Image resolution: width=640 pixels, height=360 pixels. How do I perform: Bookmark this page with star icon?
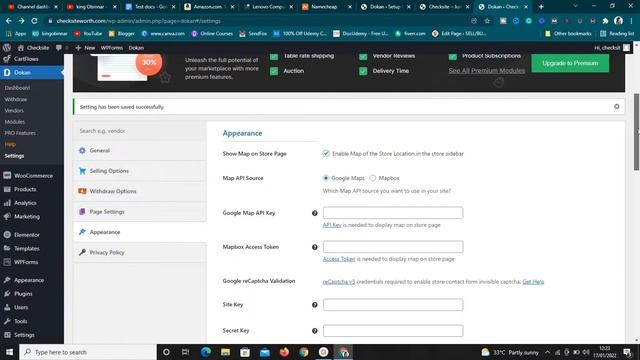[487, 21]
